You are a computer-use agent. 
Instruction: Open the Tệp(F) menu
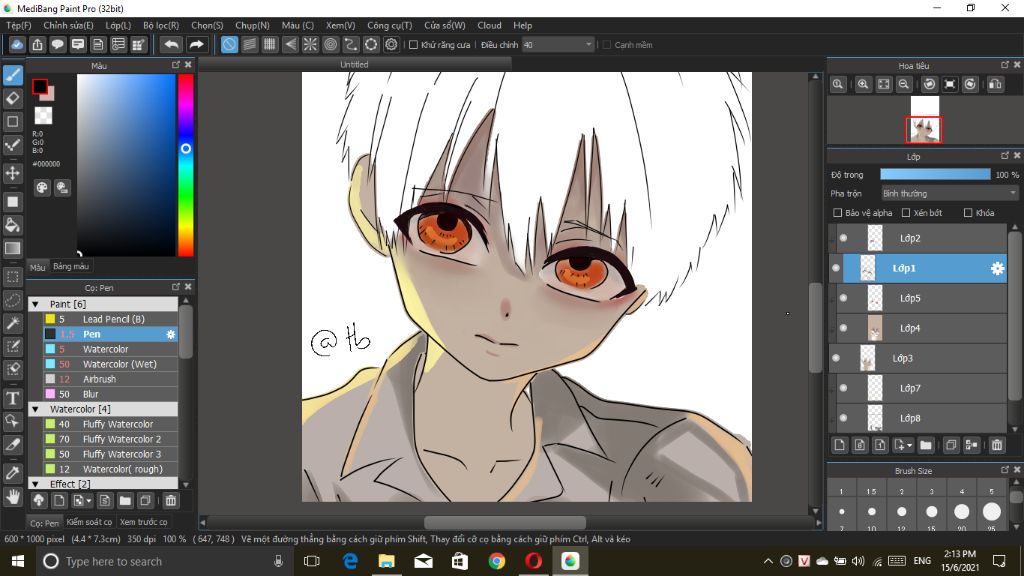(19, 25)
